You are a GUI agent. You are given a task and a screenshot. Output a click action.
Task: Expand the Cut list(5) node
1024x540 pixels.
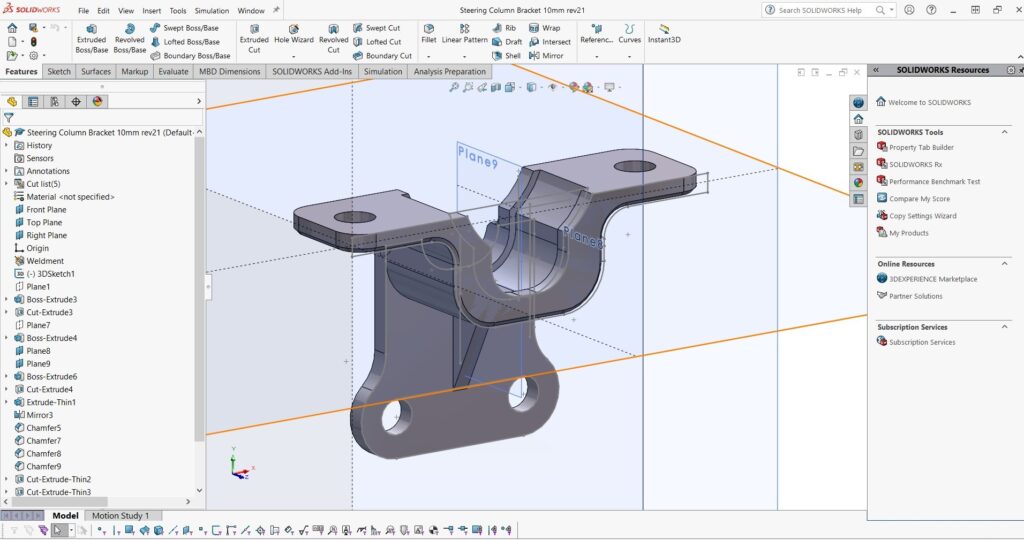point(7,184)
